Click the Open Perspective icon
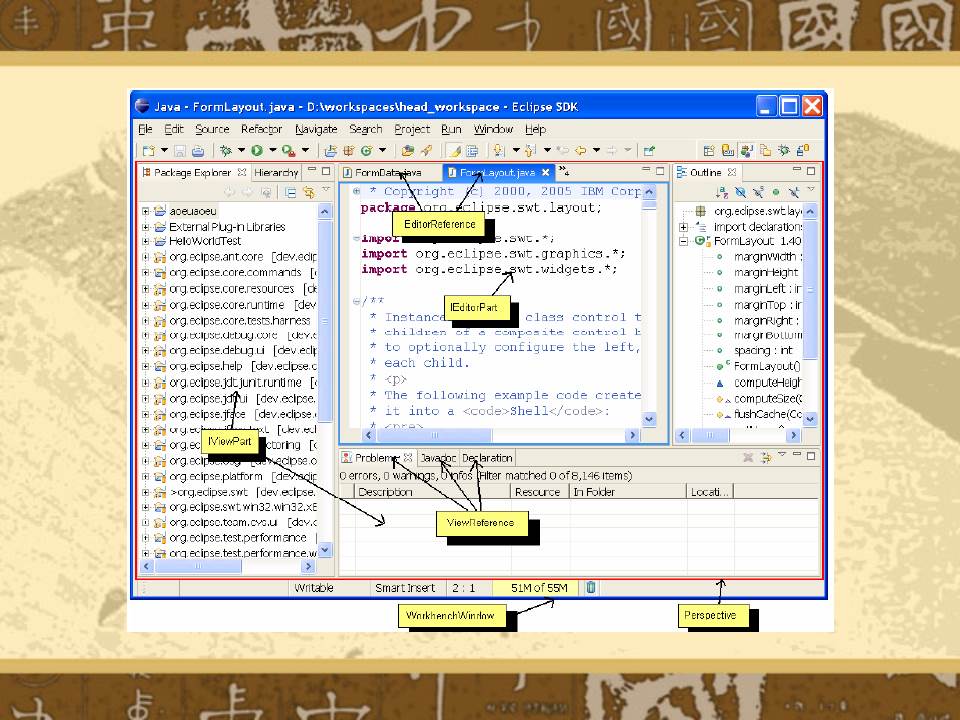Image resolution: width=960 pixels, height=720 pixels. (709, 151)
